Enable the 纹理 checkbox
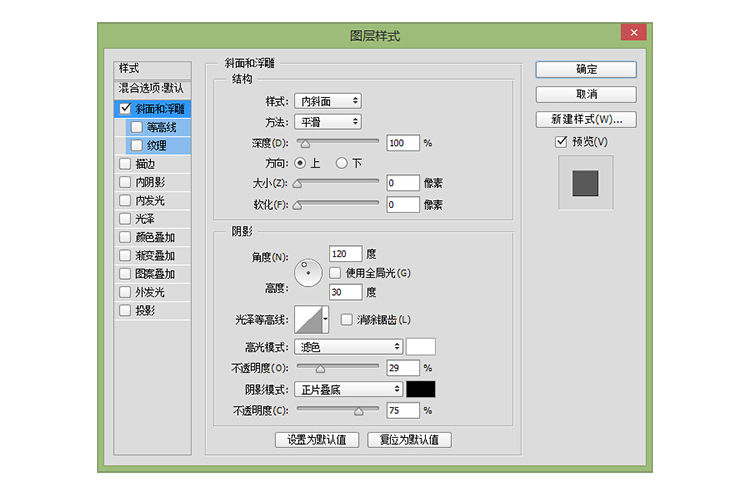The height and width of the screenshot is (503, 750). (137, 145)
